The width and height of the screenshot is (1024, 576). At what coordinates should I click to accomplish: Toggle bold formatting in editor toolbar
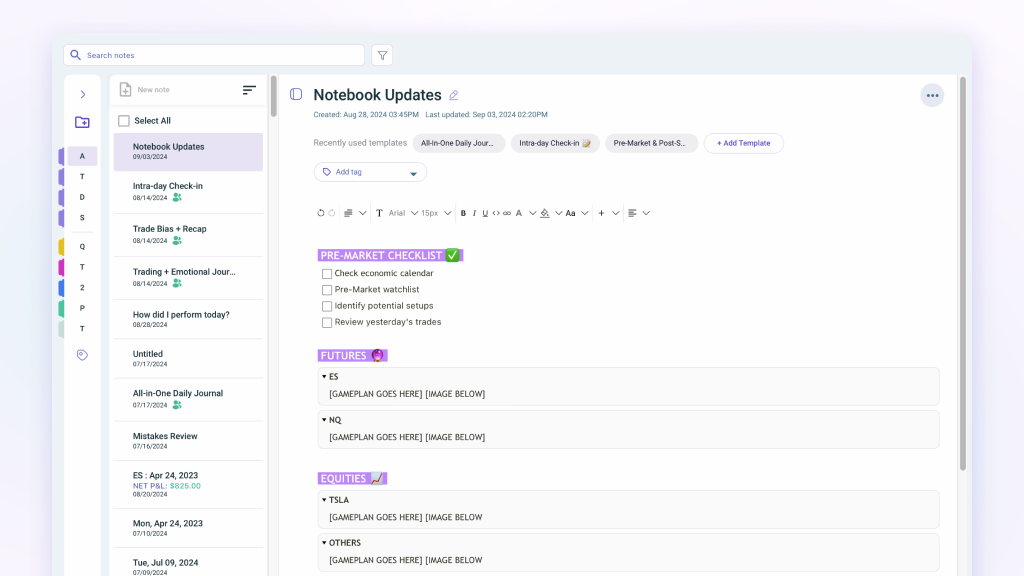pos(463,213)
